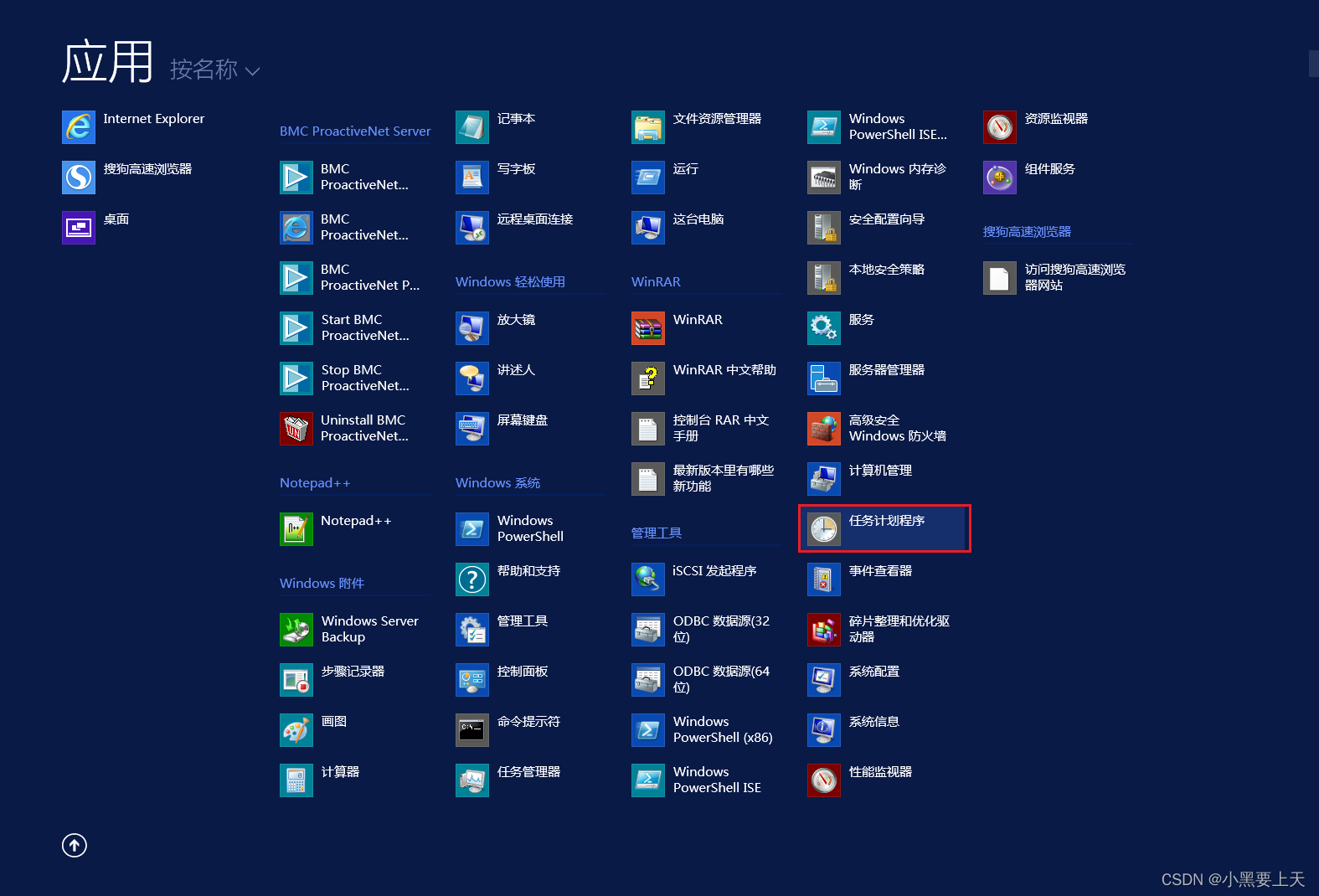Image resolution: width=1319 pixels, height=896 pixels.
Task: Open 任务管理器 icon
Action: click(472, 780)
